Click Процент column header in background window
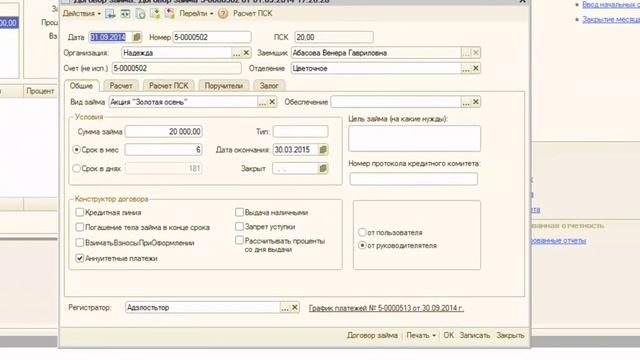Viewport: 640px width, 360px height. [40, 91]
